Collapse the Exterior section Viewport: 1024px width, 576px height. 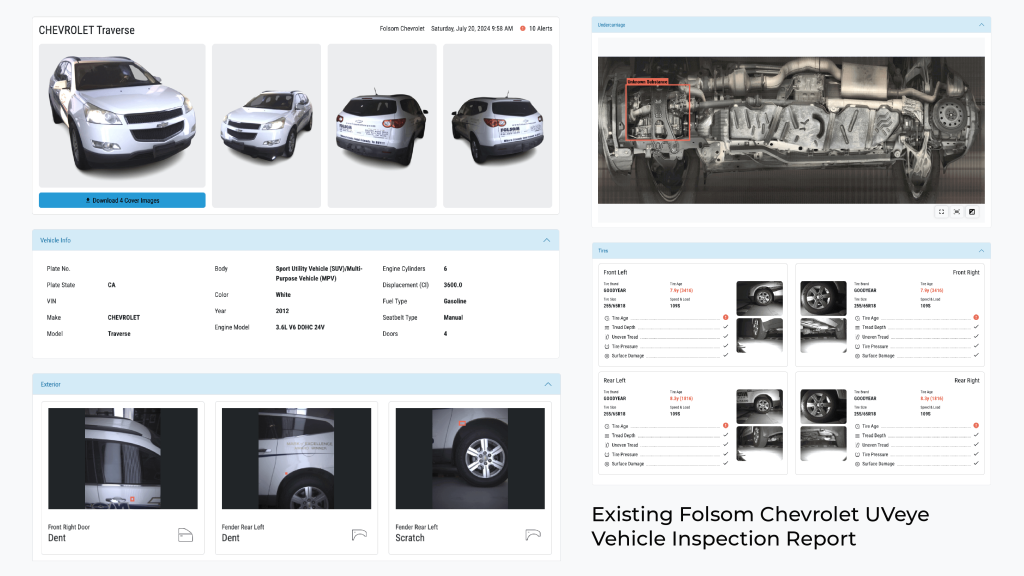[546, 384]
